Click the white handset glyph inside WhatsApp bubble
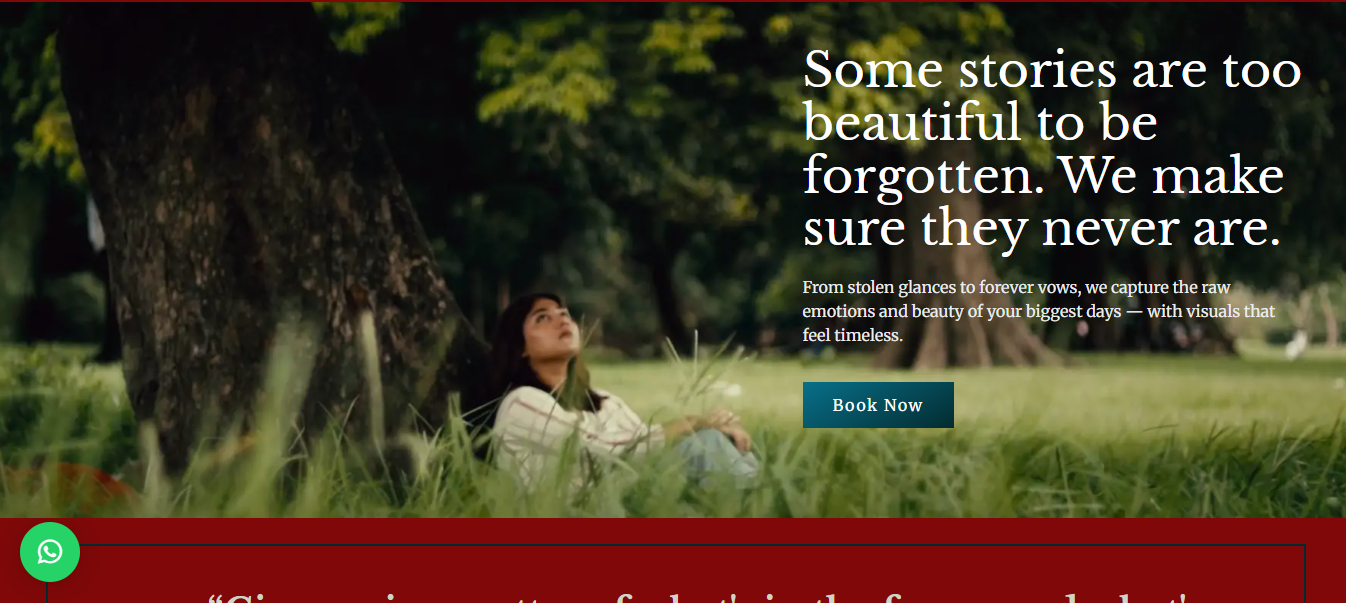Screen dimensions: 1346x603 click(x=50, y=552)
